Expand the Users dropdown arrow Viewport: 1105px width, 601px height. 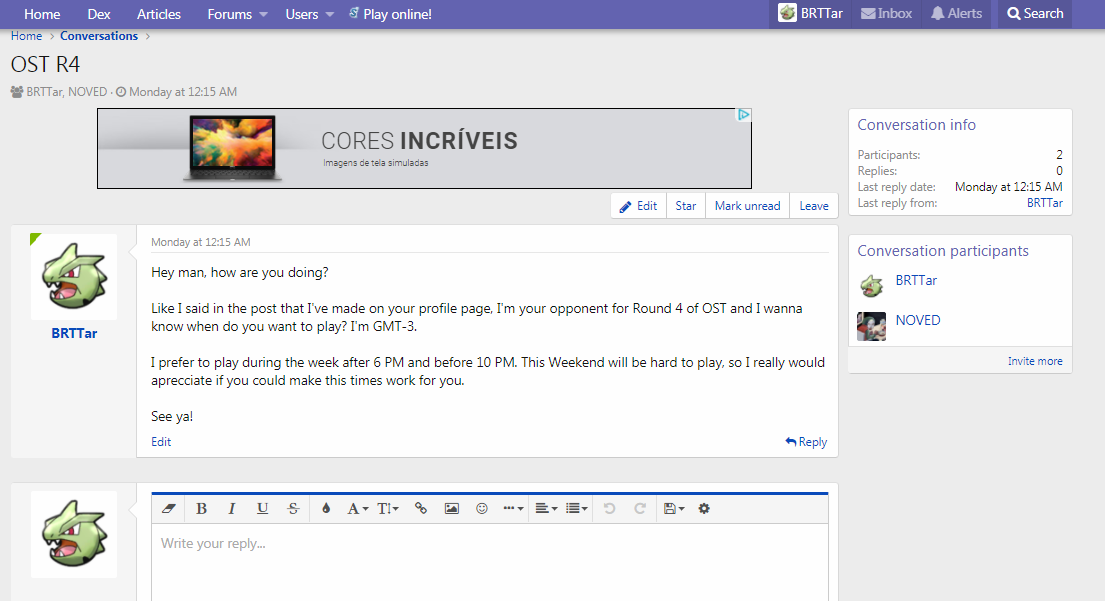click(329, 14)
